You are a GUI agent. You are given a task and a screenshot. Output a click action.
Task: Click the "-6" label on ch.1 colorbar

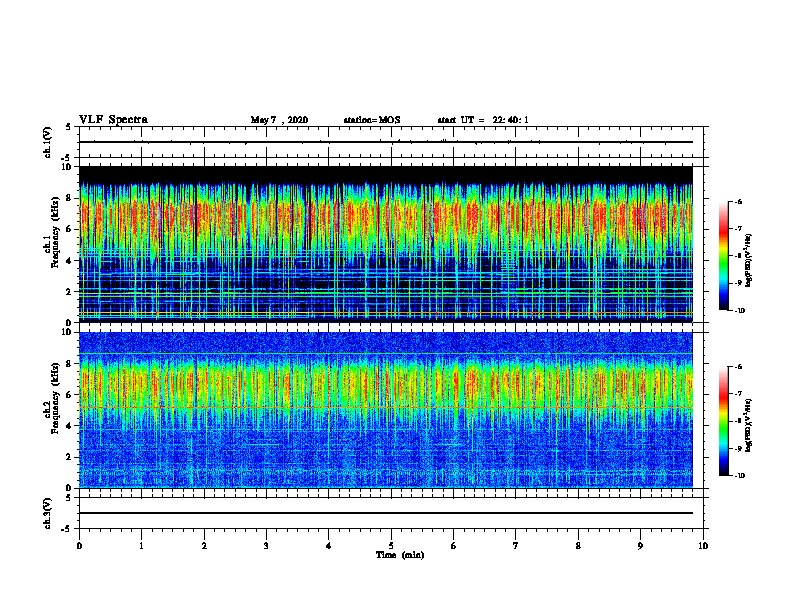click(x=738, y=202)
